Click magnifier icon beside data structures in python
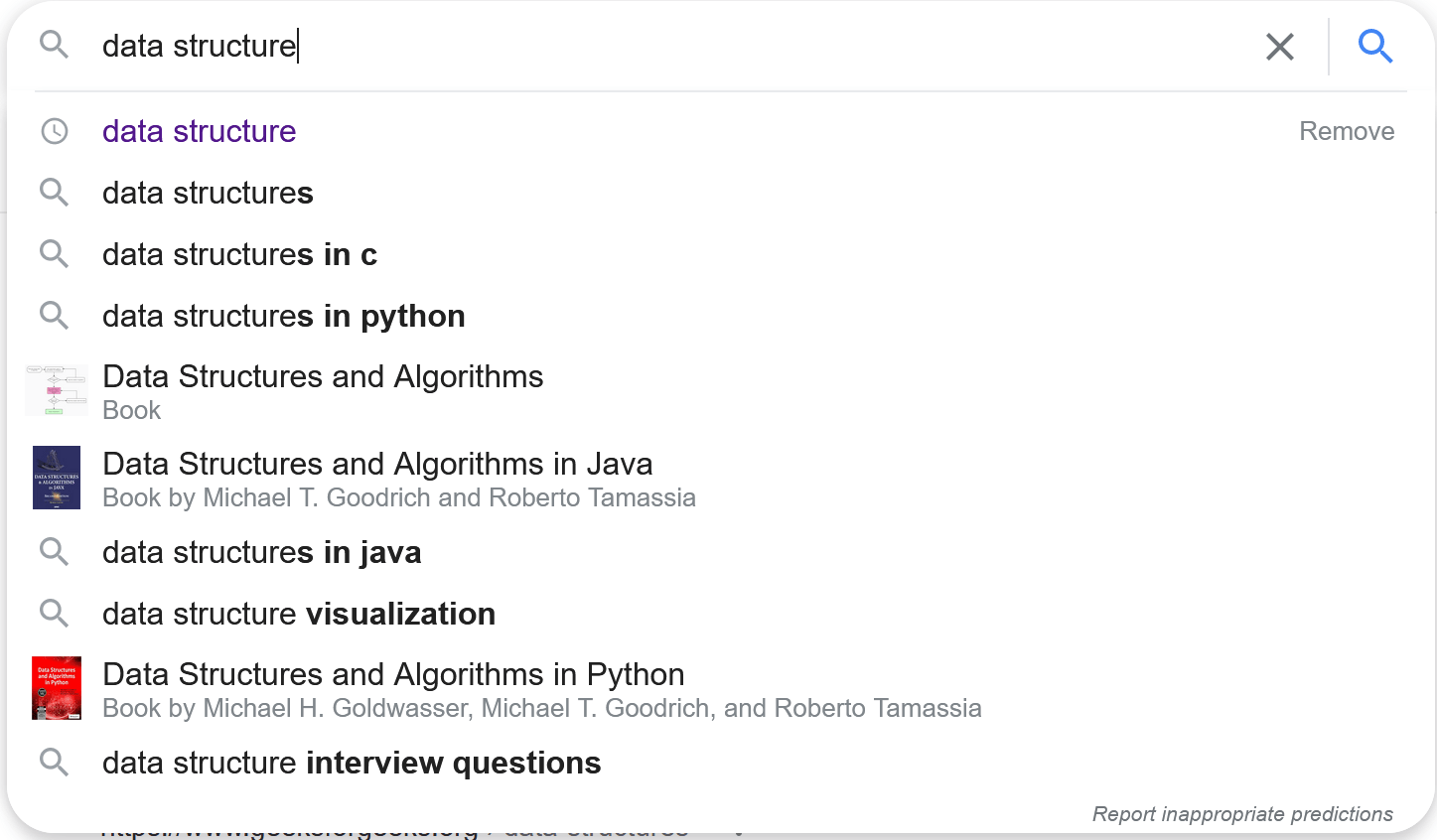1437x840 pixels. 55,316
